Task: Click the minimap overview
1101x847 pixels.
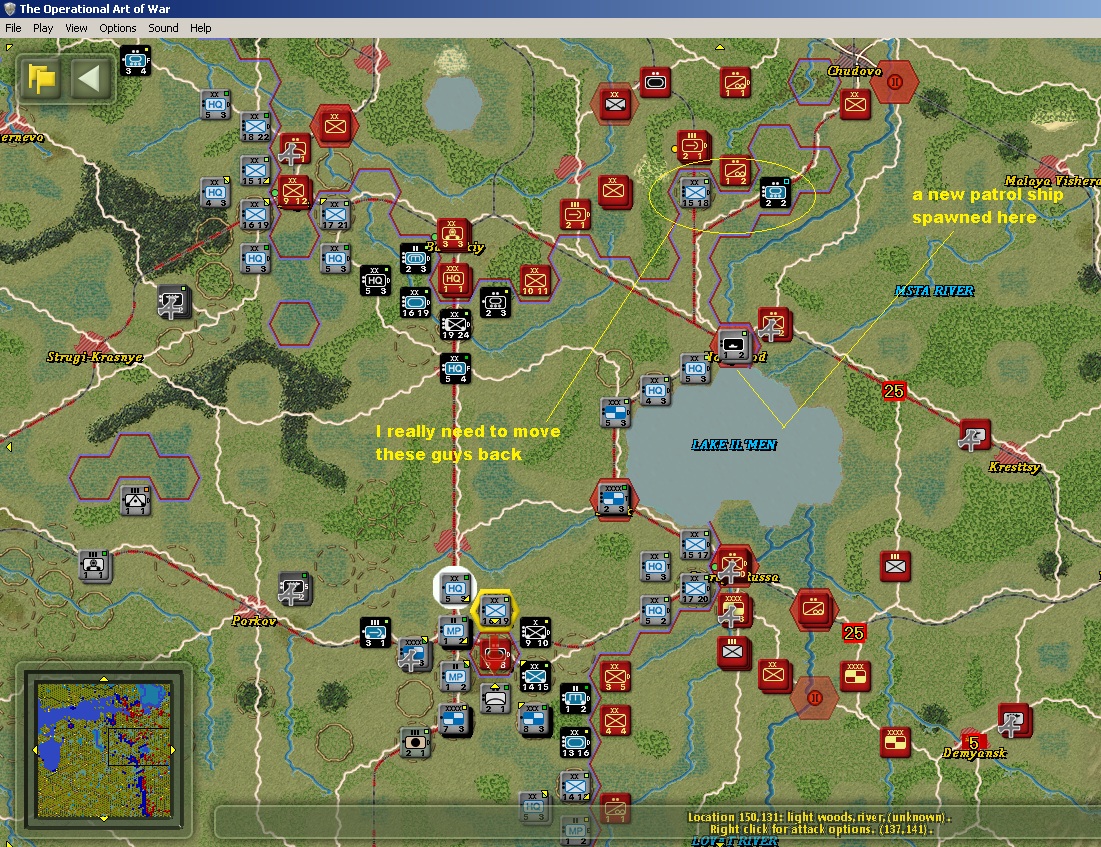Action: pyautogui.click(x=104, y=749)
